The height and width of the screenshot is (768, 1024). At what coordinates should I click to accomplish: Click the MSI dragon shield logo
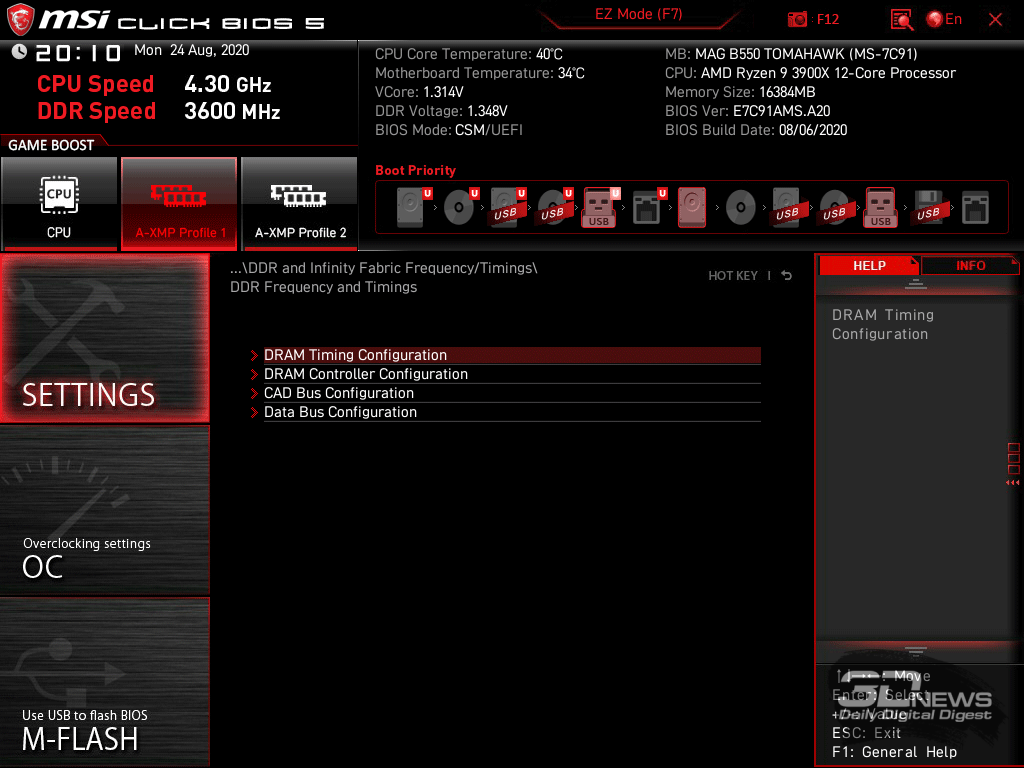pyautogui.click(x=20, y=20)
